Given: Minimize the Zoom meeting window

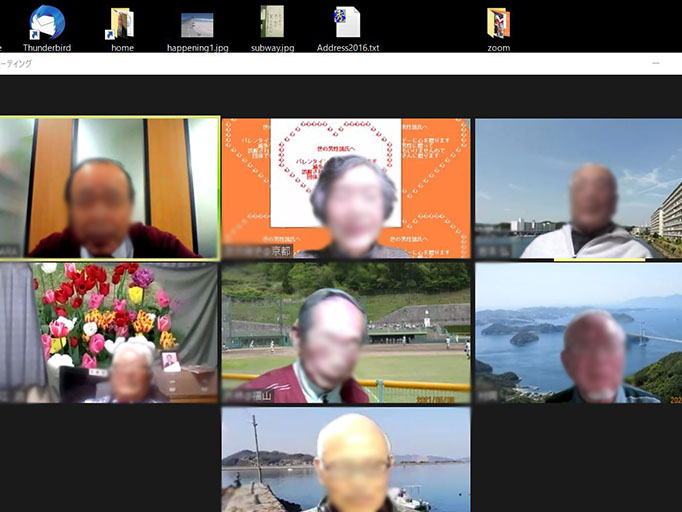Looking at the screenshot, I should pos(655,63).
